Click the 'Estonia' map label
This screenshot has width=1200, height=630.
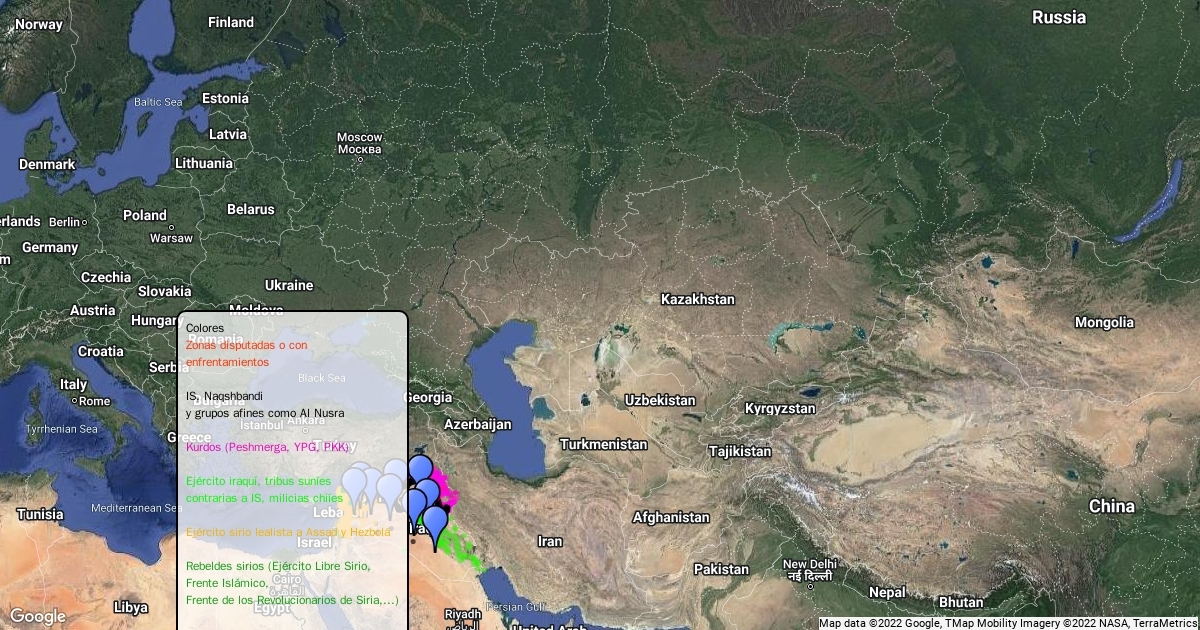pyautogui.click(x=225, y=98)
